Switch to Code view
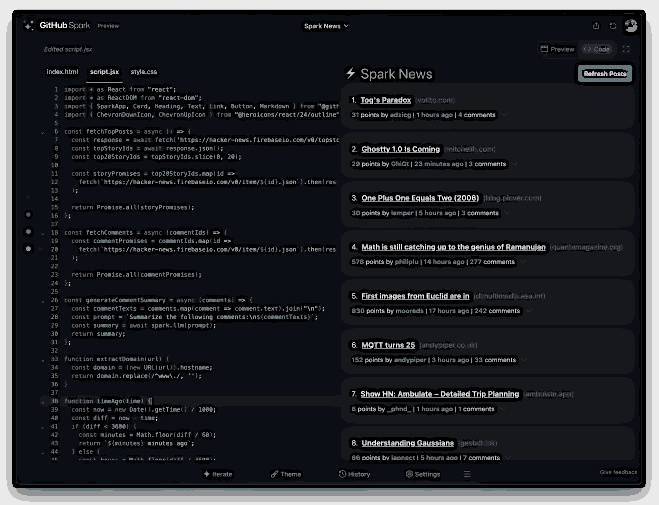 tap(597, 49)
